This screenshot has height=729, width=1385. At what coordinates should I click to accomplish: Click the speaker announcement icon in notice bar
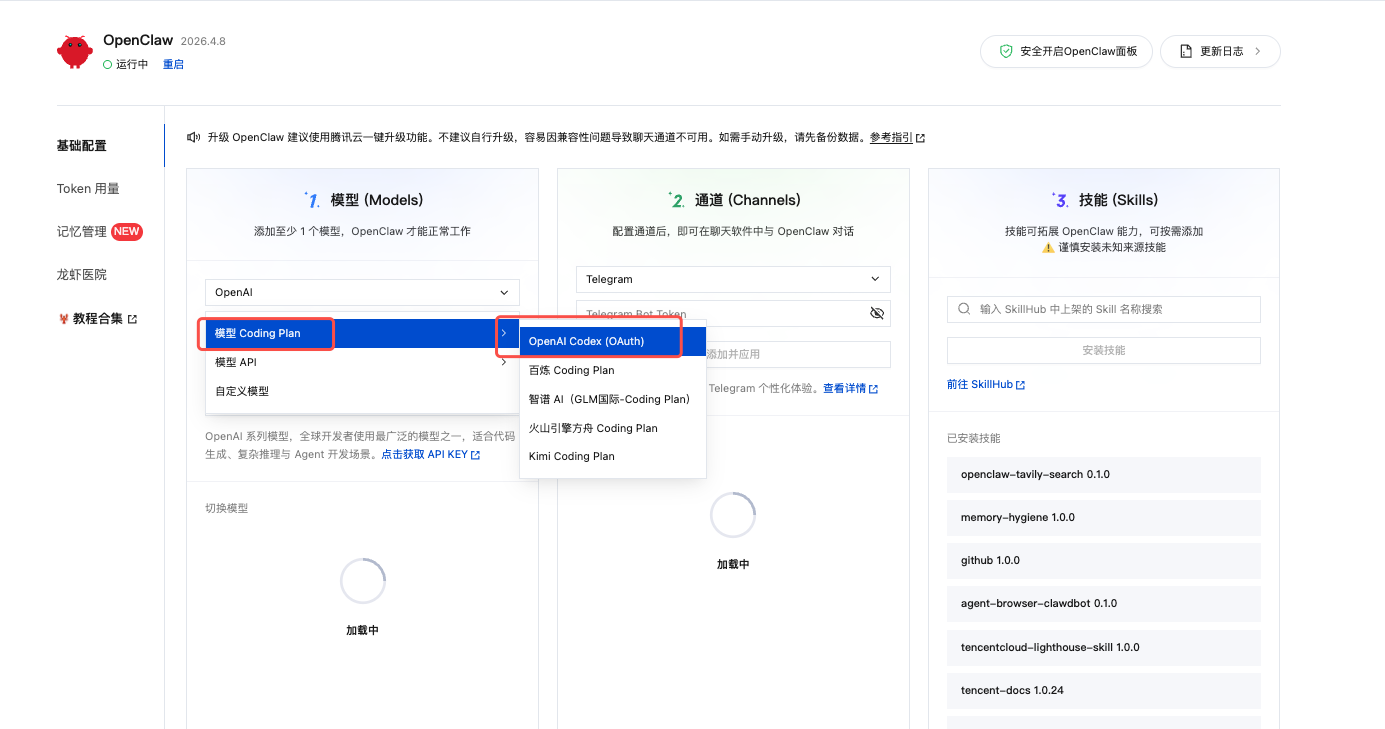point(194,137)
